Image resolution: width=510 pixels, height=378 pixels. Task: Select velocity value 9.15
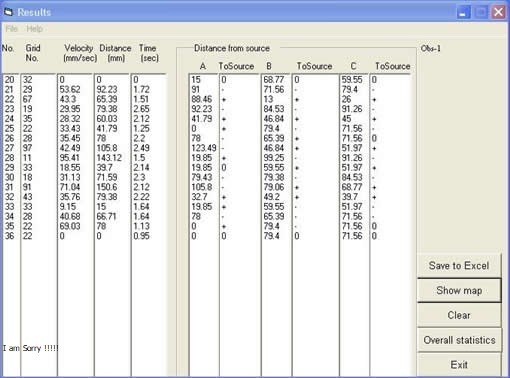pyautogui.click(x=68, y=207)
